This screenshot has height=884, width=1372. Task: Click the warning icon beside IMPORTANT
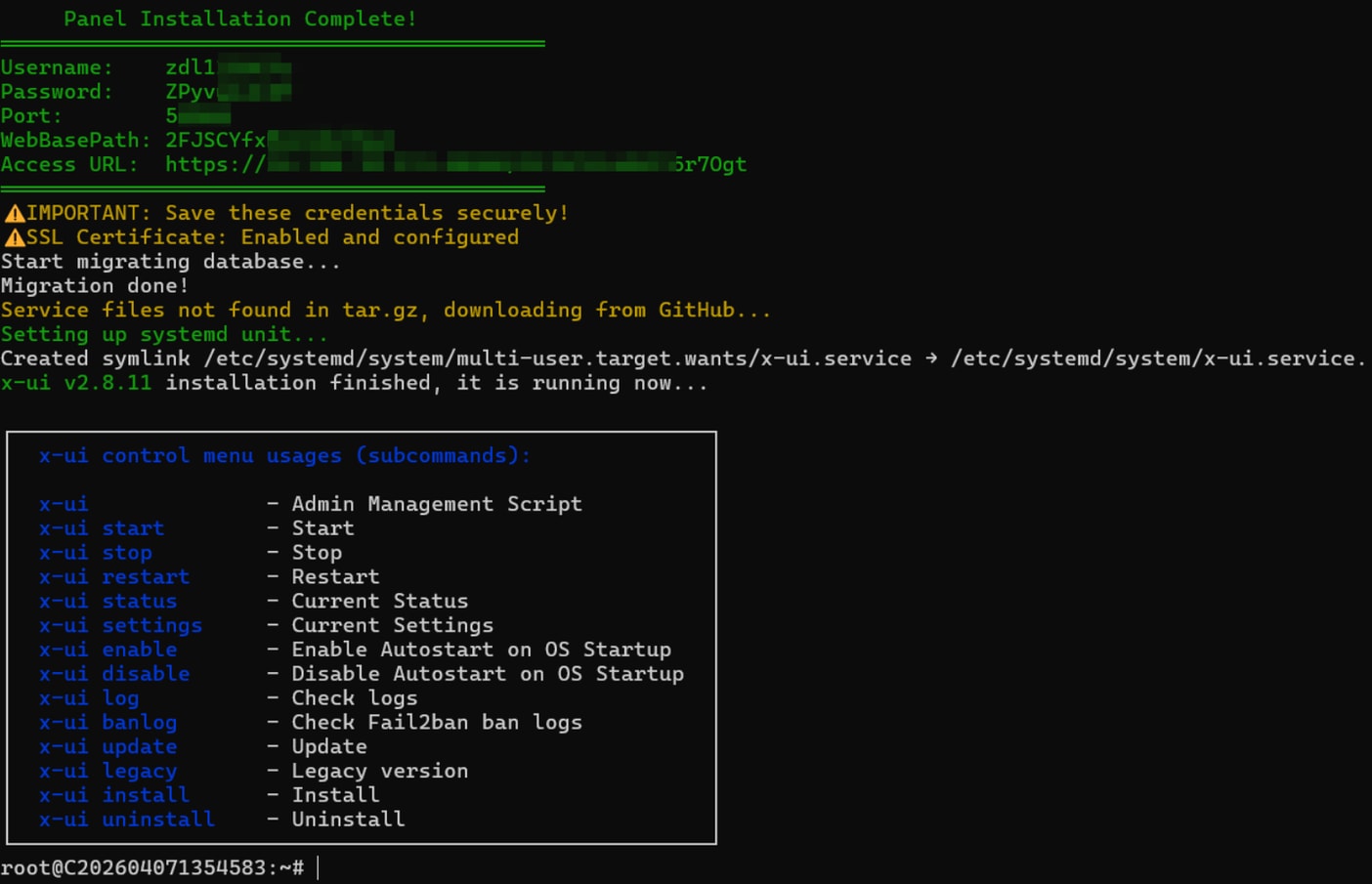tap(15, 213)
